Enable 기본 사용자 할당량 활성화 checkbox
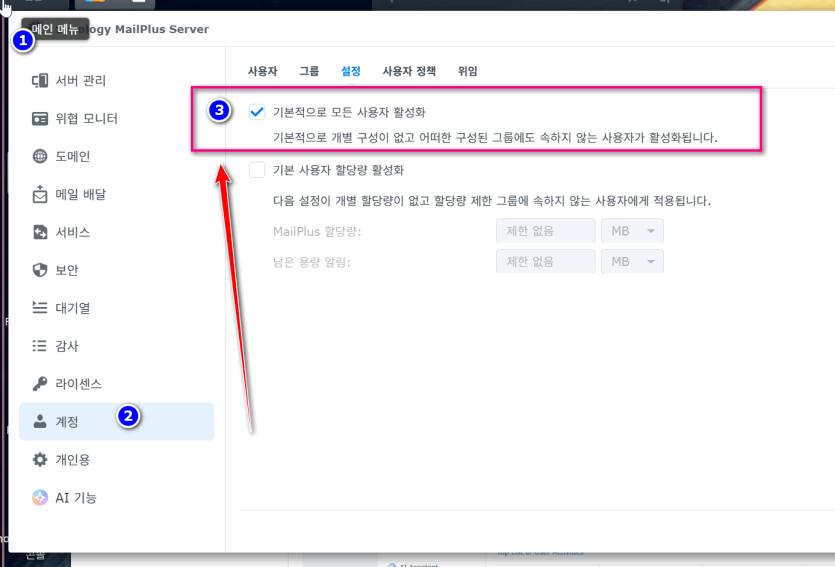This screenshot has height=567, width=835. [257, 170]
